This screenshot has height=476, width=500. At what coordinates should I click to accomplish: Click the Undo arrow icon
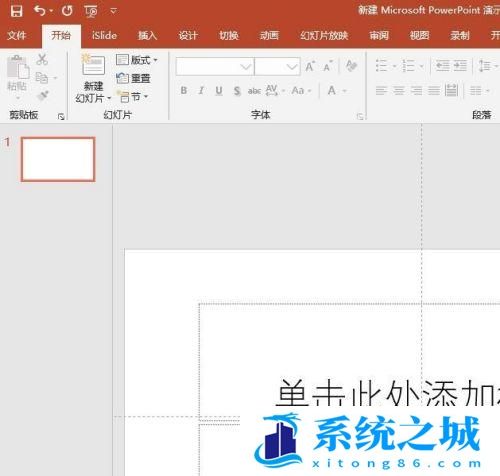[40, 11]
